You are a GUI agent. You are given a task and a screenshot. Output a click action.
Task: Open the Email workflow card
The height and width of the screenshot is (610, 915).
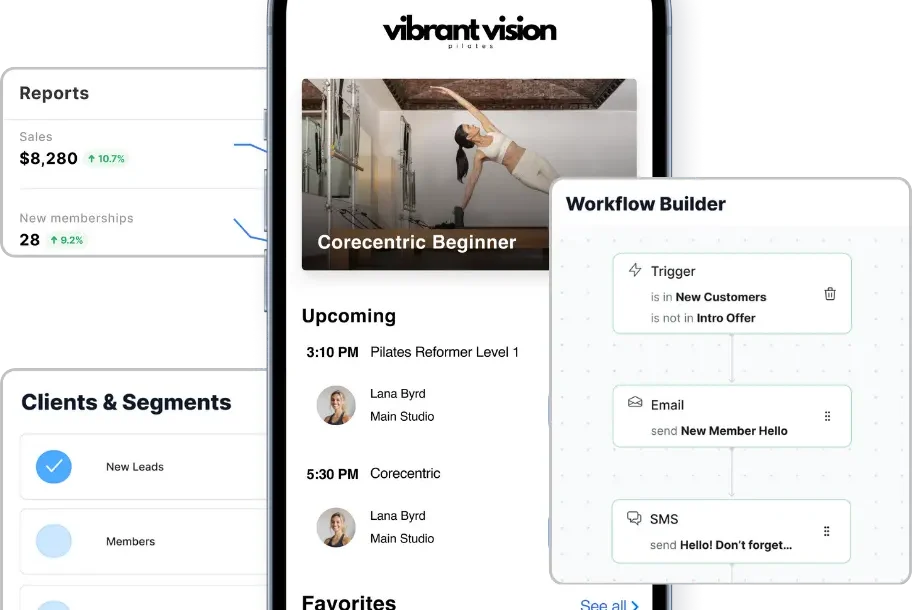click(732, 416)
